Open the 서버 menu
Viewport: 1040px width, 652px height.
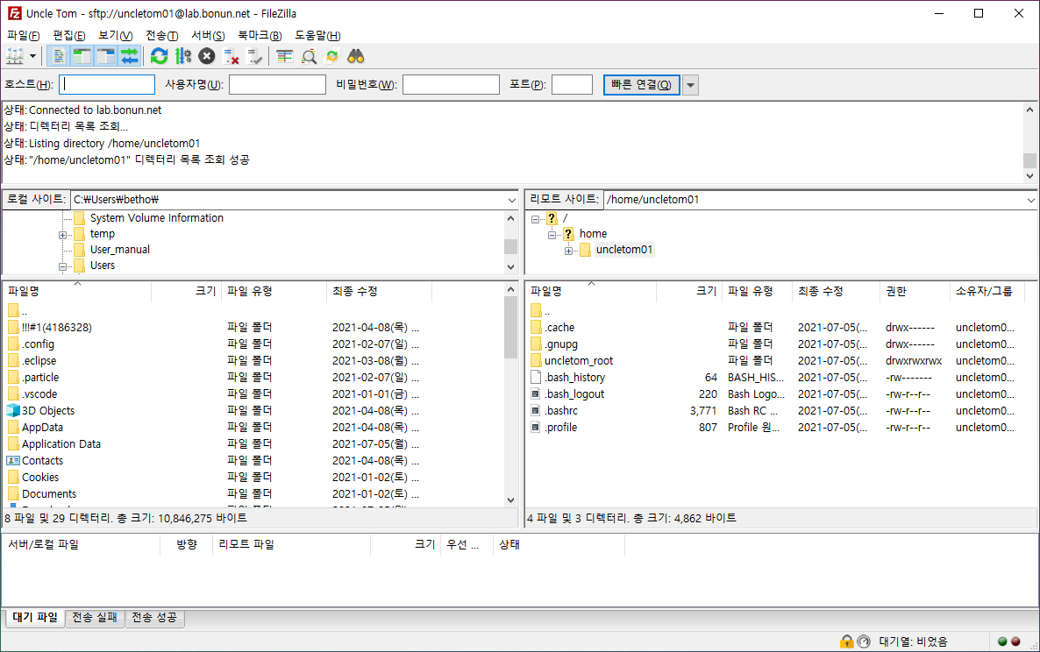[208, 35]
